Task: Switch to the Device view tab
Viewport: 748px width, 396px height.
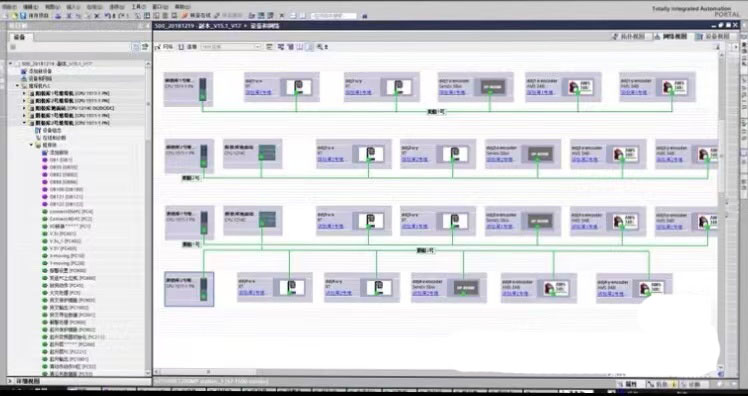Action: click(714, 36)
